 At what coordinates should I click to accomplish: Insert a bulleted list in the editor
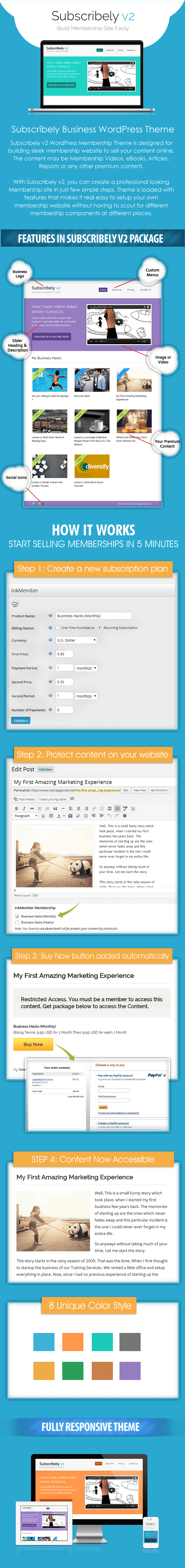(40, 808)
